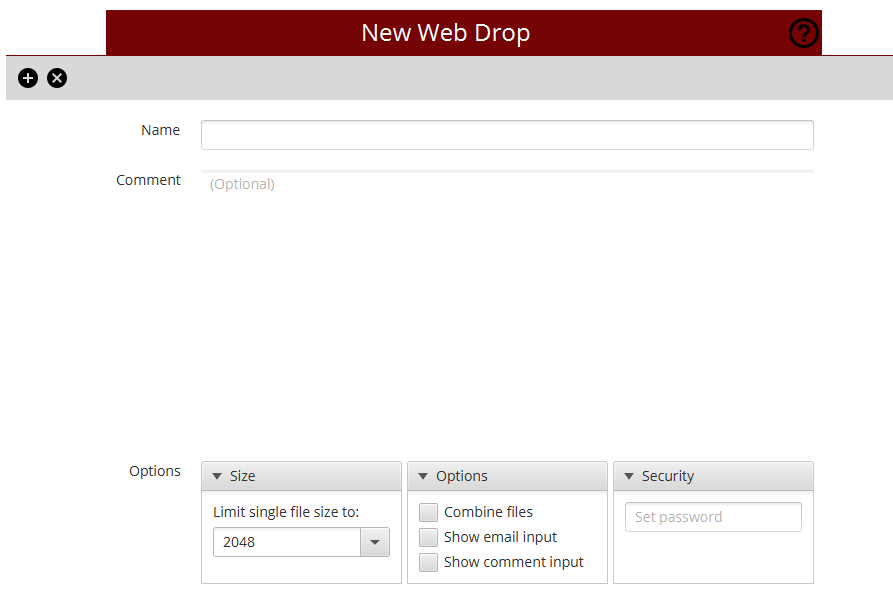
Task: Click into the Name input field
Action: (x=507, y=135)
